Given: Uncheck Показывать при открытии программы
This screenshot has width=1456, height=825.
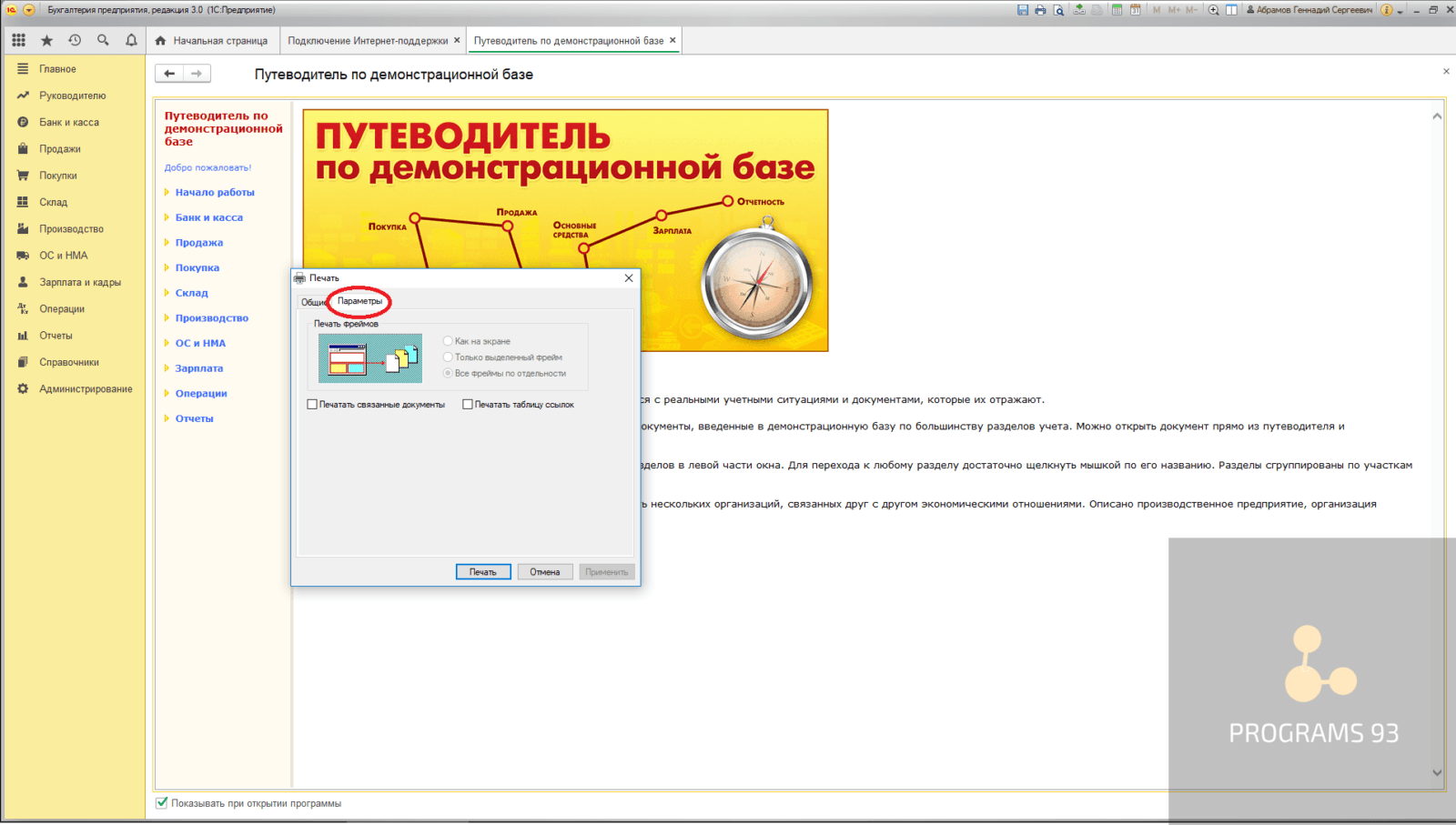Looking at the screenshot, I should [x=162, y=803].
